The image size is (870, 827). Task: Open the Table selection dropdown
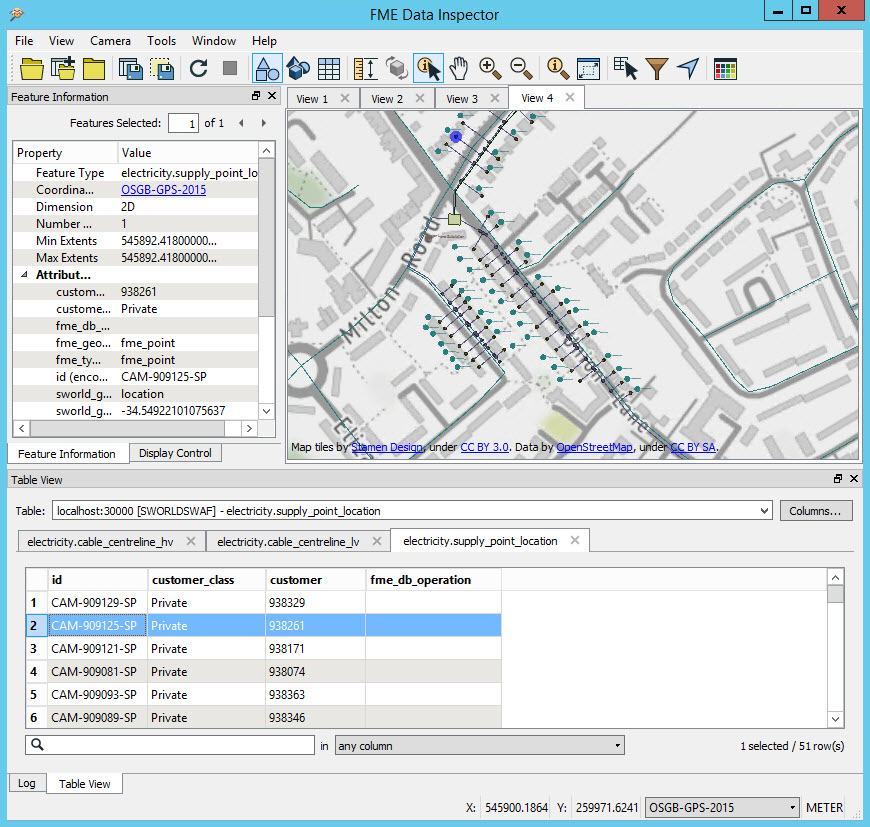coord(765,510)
